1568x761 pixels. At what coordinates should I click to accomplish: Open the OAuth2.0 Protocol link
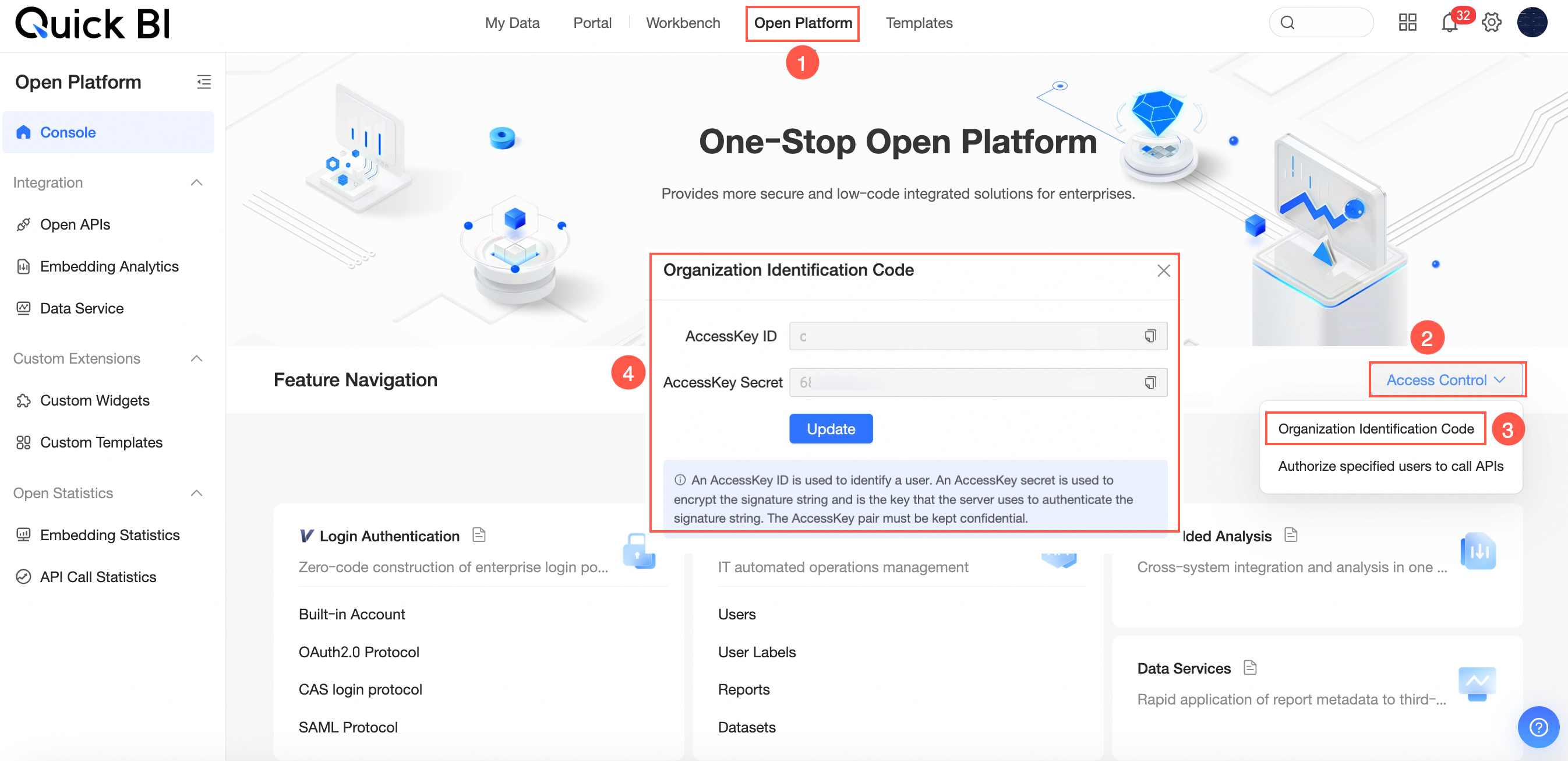click(x=359, y=652)
